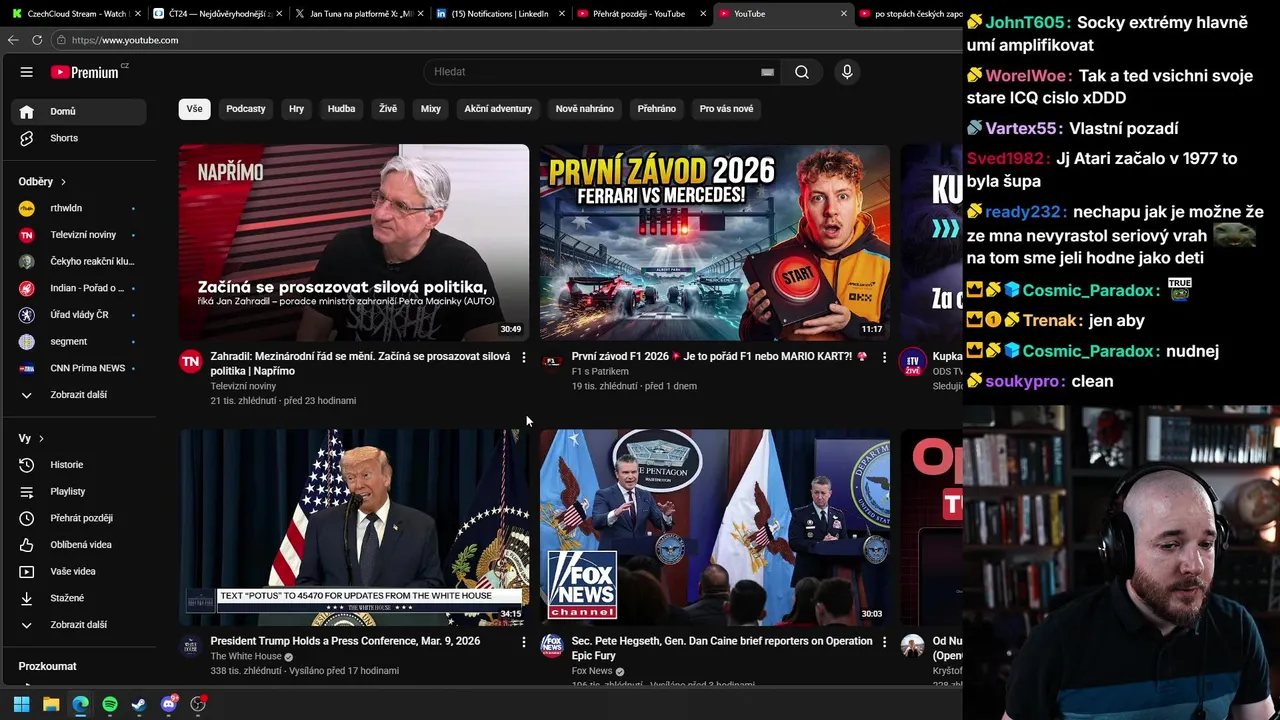Open Stažené in sidebar

(79, 598)
